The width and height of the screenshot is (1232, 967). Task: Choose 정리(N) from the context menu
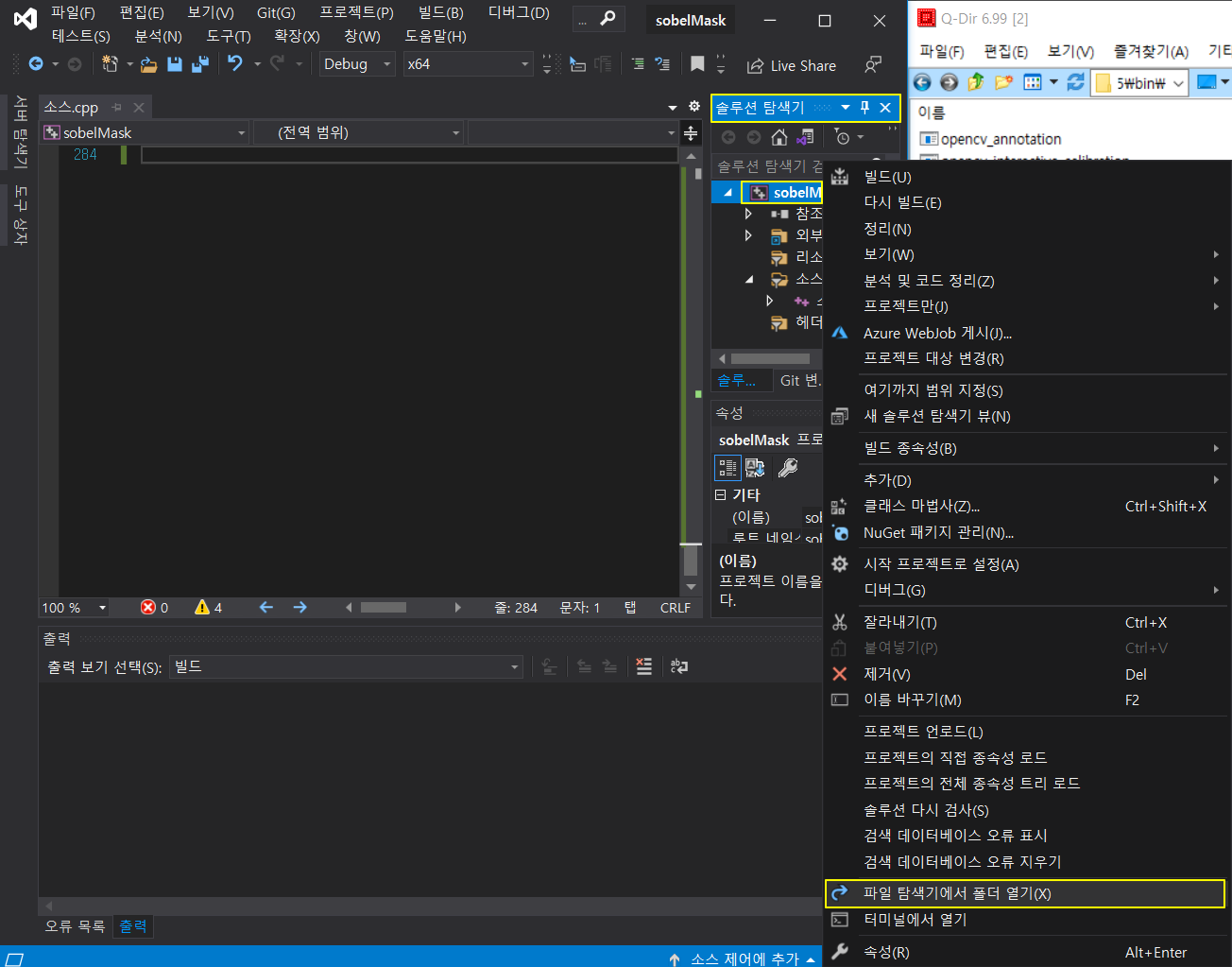[x=1027, y=229]
